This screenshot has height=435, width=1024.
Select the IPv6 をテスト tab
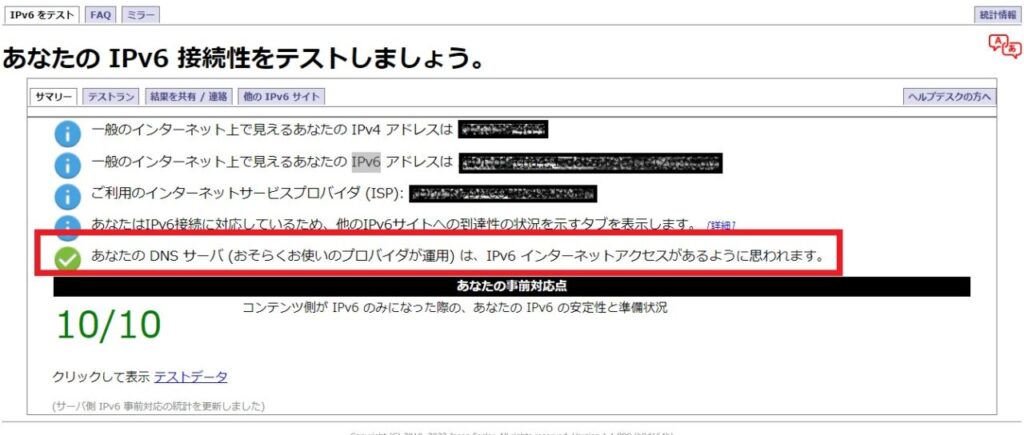click(41, 15)
